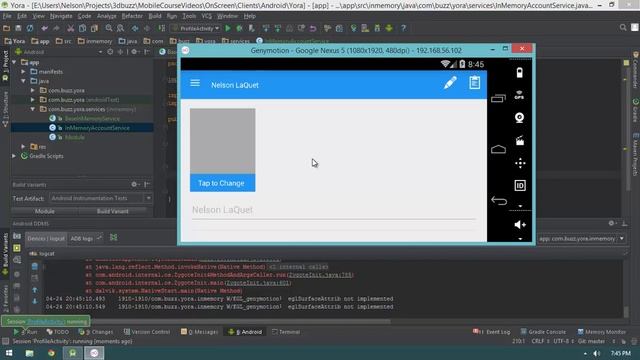
Task: Select InMemoryAccountService in project tree
Action: tap(97, 128)
